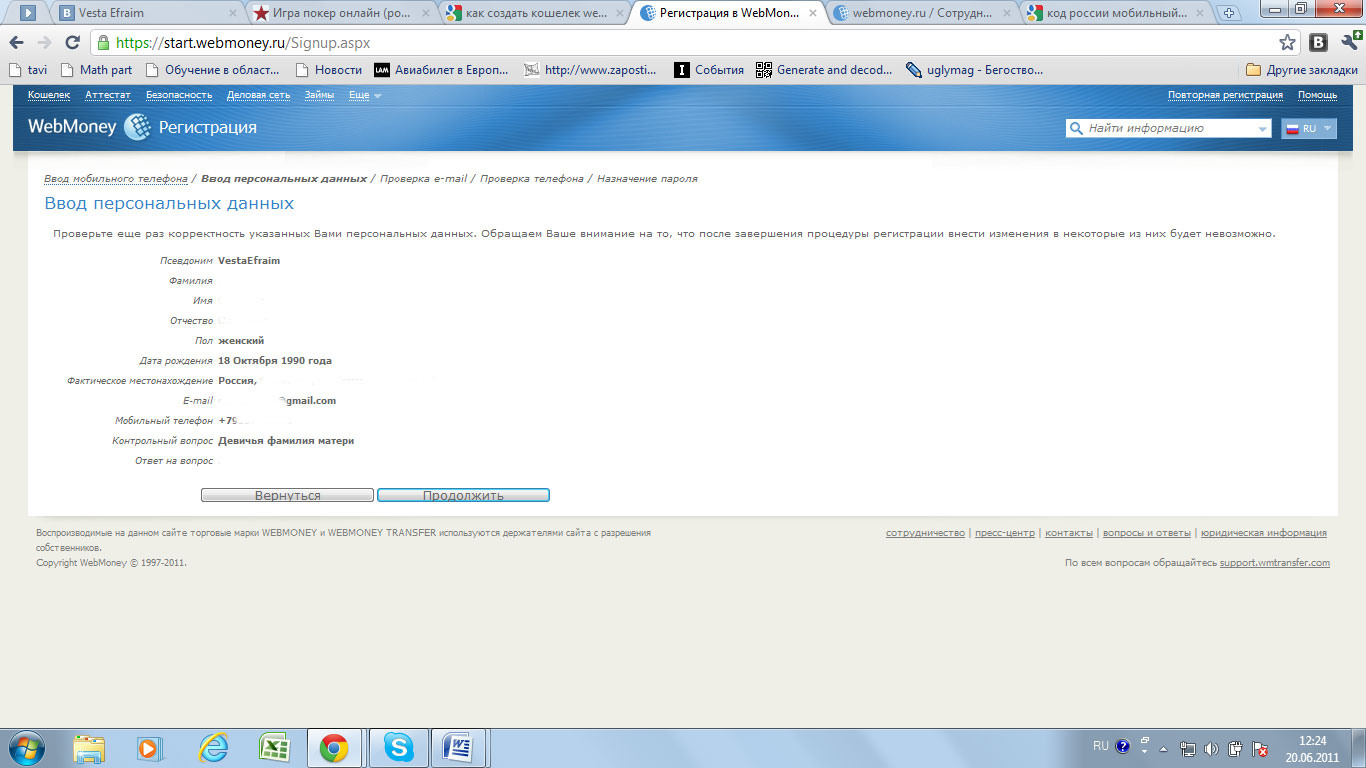Open a new browser tab
1366x768 pixels.
[x=1230, y=13]
